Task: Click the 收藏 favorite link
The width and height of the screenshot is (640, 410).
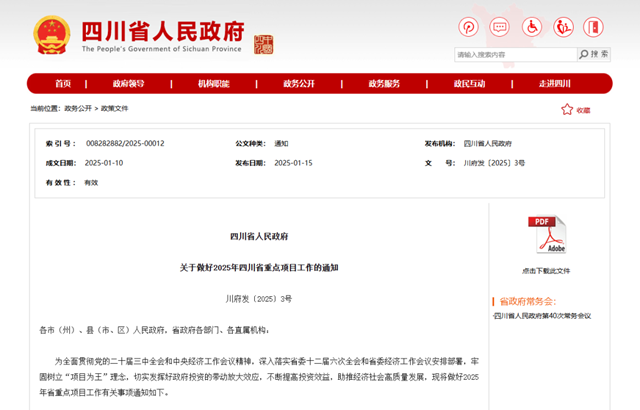Action: click(x=583, y=110)
